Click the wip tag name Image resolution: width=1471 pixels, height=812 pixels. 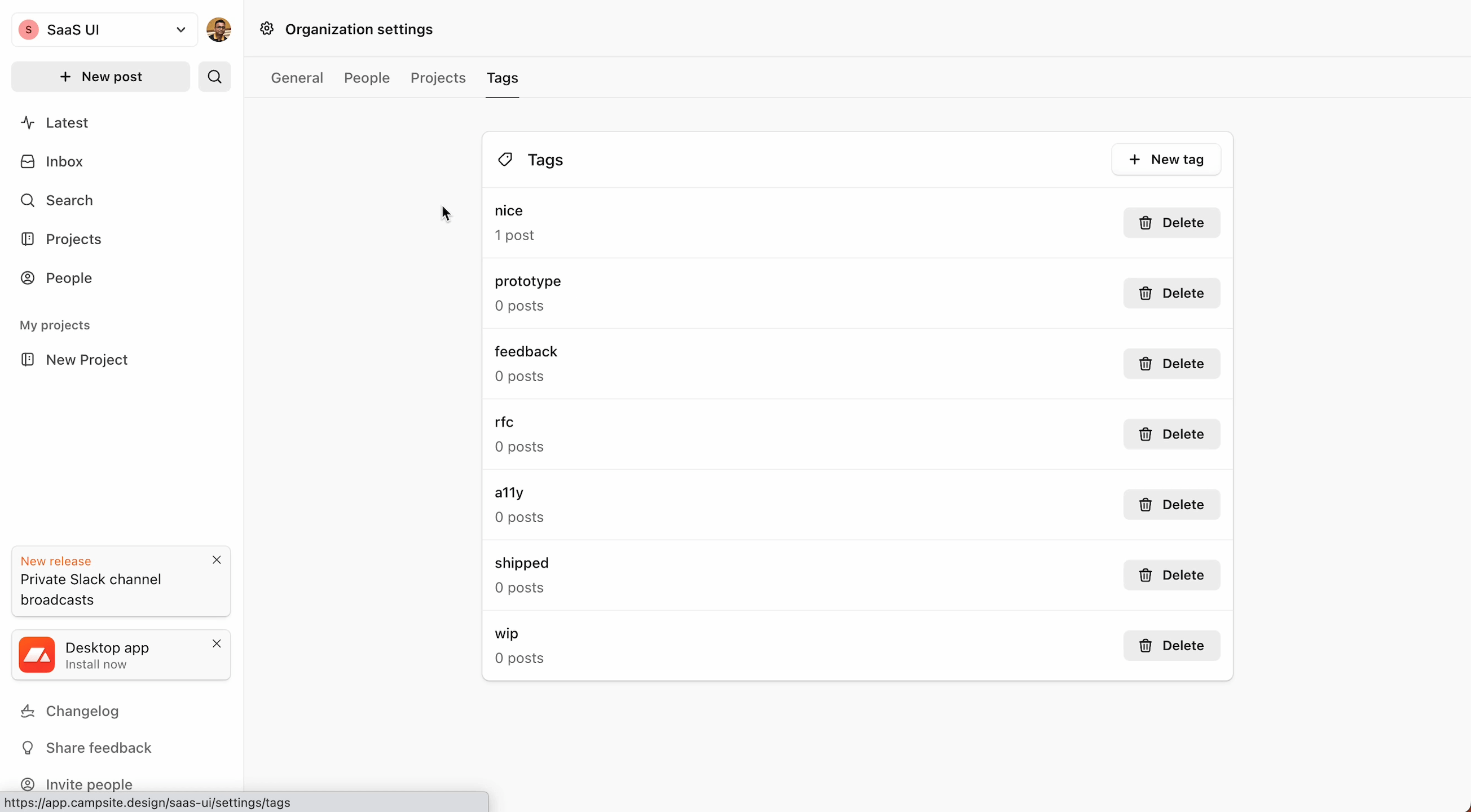click(507, 634)
